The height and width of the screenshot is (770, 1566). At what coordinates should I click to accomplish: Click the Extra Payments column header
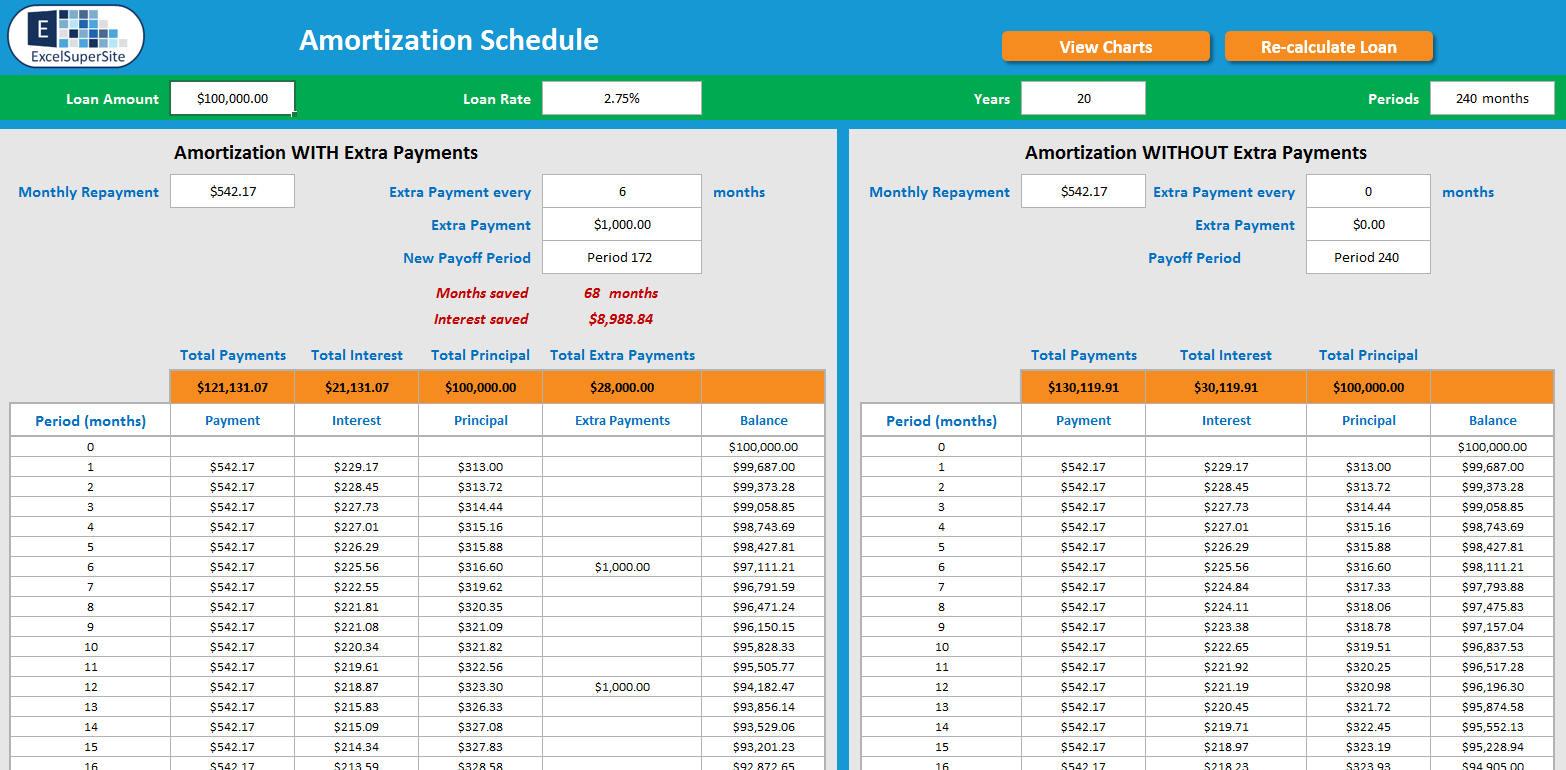622,420
